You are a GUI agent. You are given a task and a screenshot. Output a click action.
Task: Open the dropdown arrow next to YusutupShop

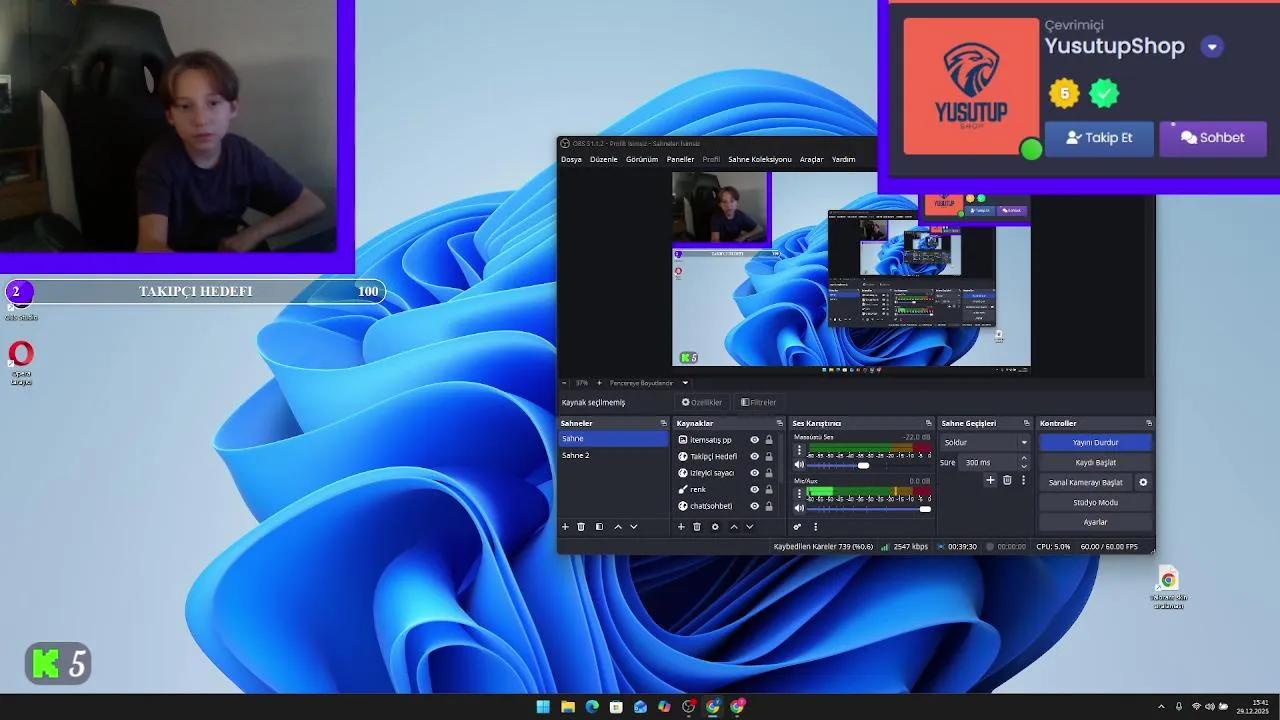point(1212,46)
